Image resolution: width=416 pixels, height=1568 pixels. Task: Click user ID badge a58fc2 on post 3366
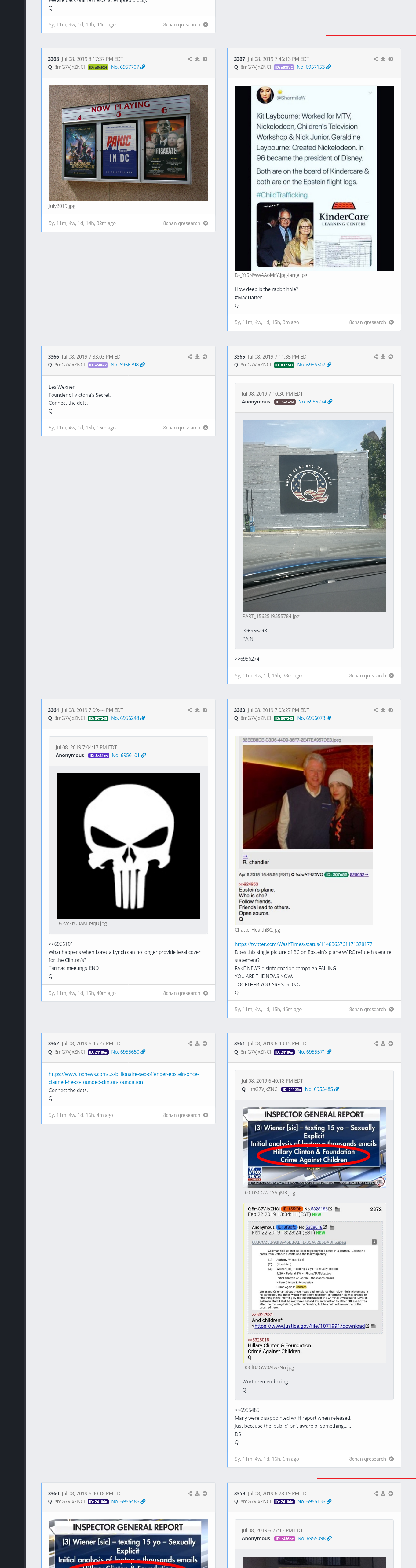point(98,365)
